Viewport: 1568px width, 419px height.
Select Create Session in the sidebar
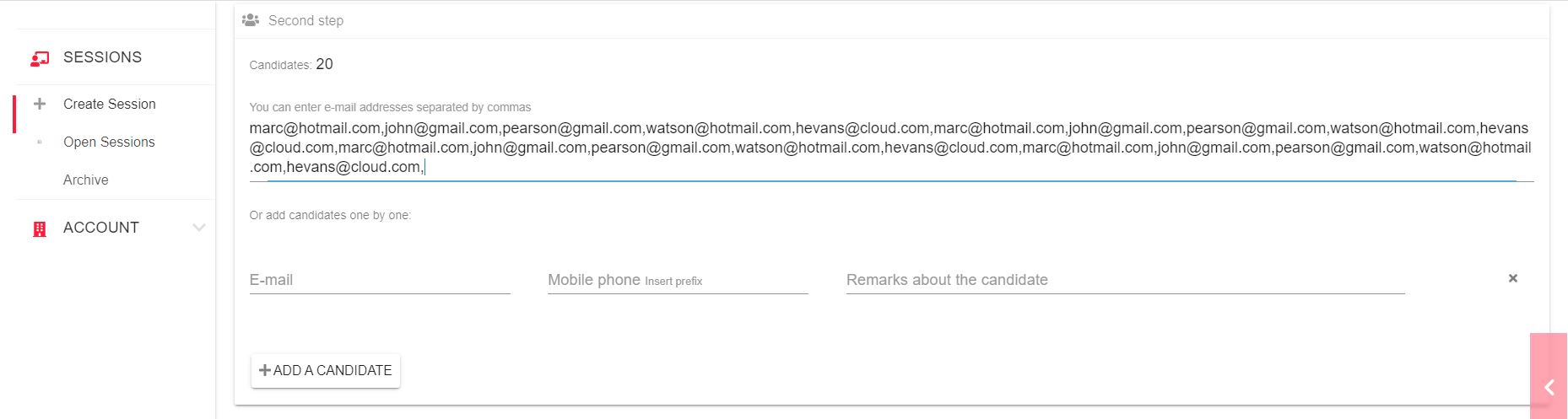pos(110,104)
